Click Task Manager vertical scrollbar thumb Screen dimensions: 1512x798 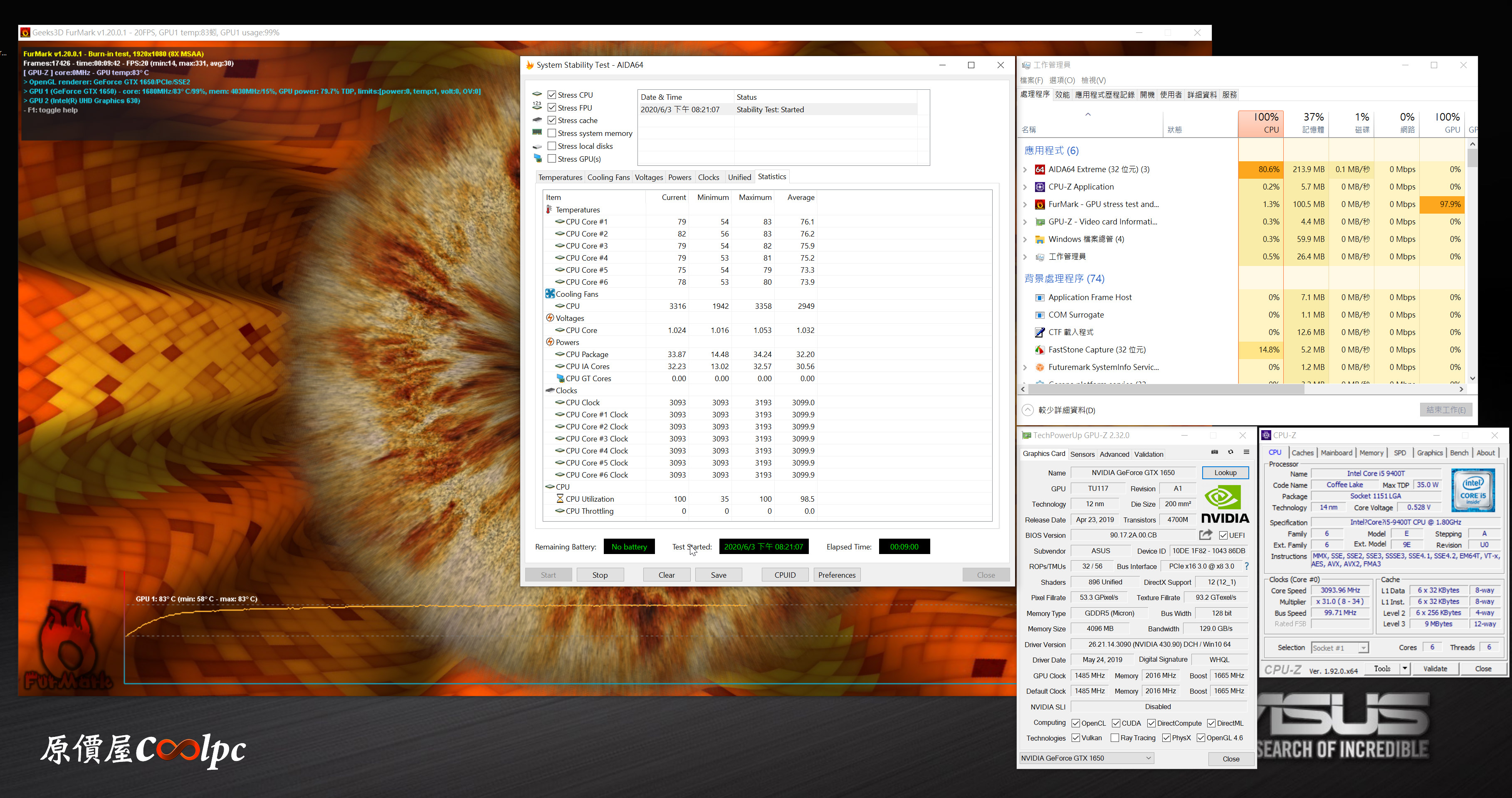tap(1472, 158)
